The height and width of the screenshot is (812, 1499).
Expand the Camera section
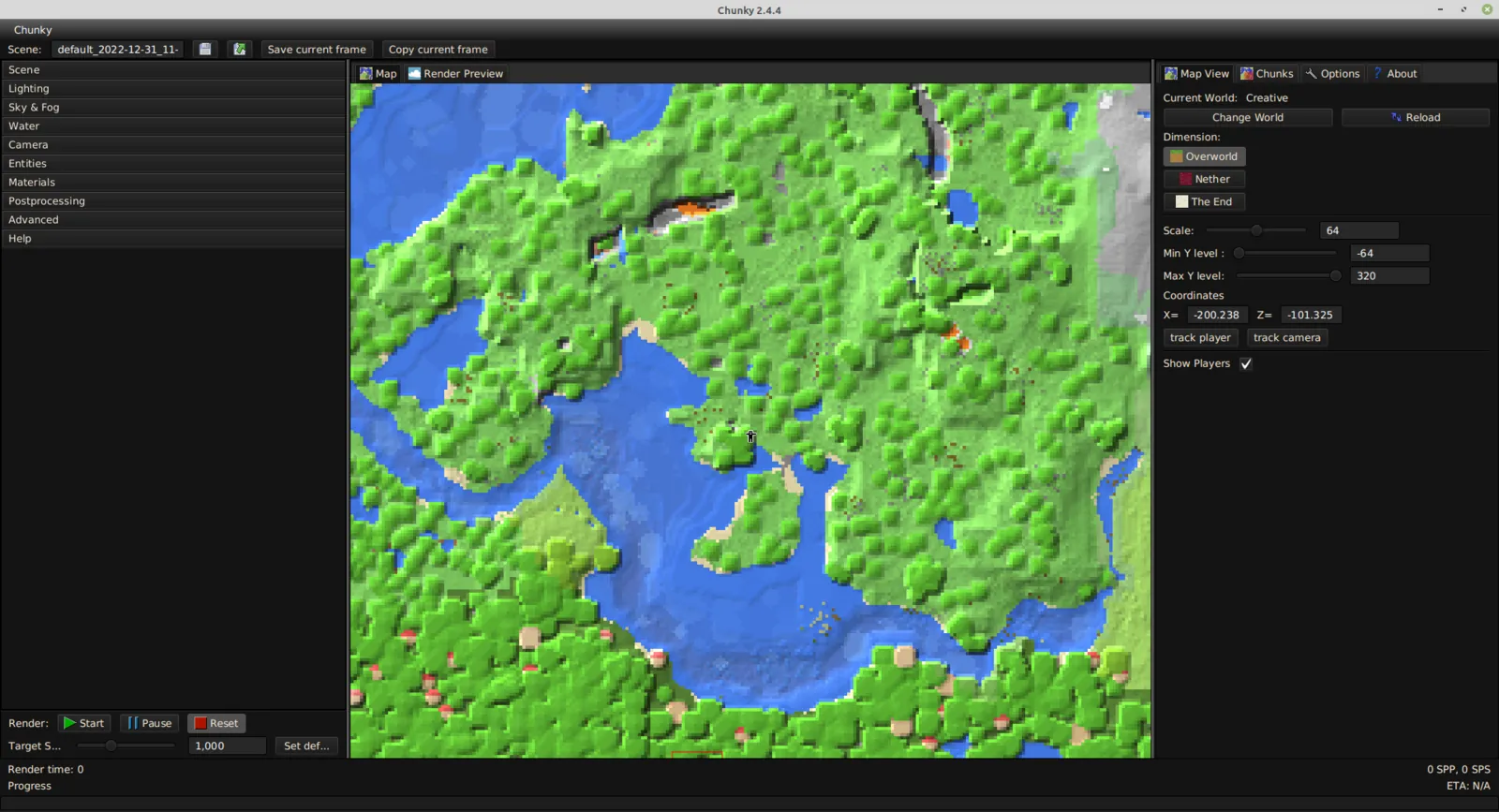(173, 145)
